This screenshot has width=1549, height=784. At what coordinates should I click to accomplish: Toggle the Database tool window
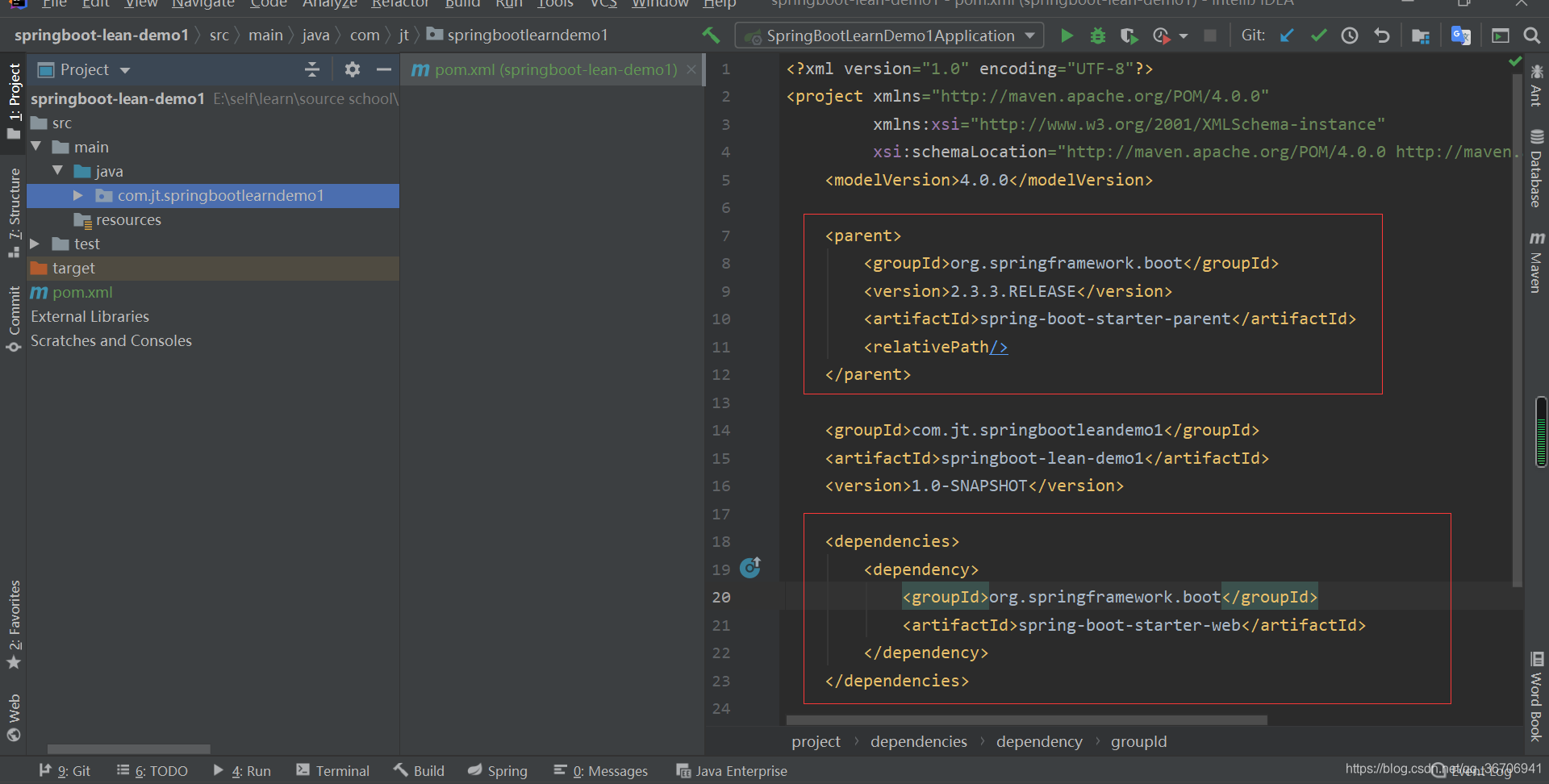(1536, 168)
